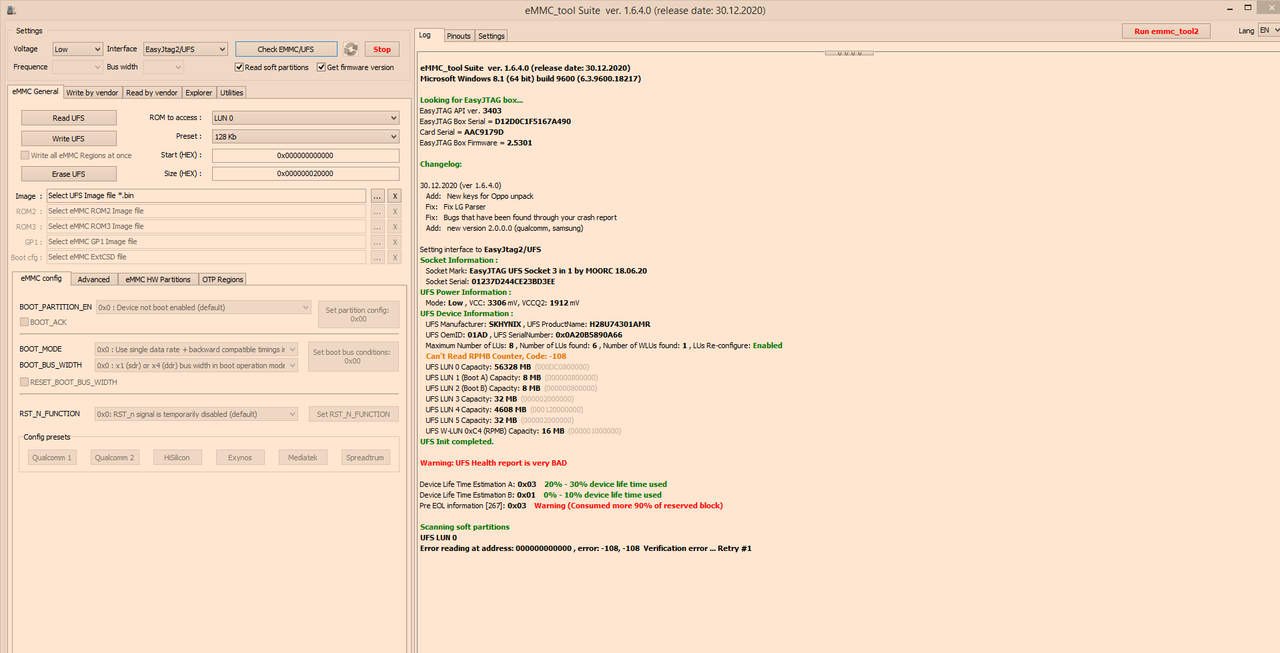The width and height of the screenshot is (1280, 653).
Task: Click the Erase UFS button
Action: click(68, 174)
